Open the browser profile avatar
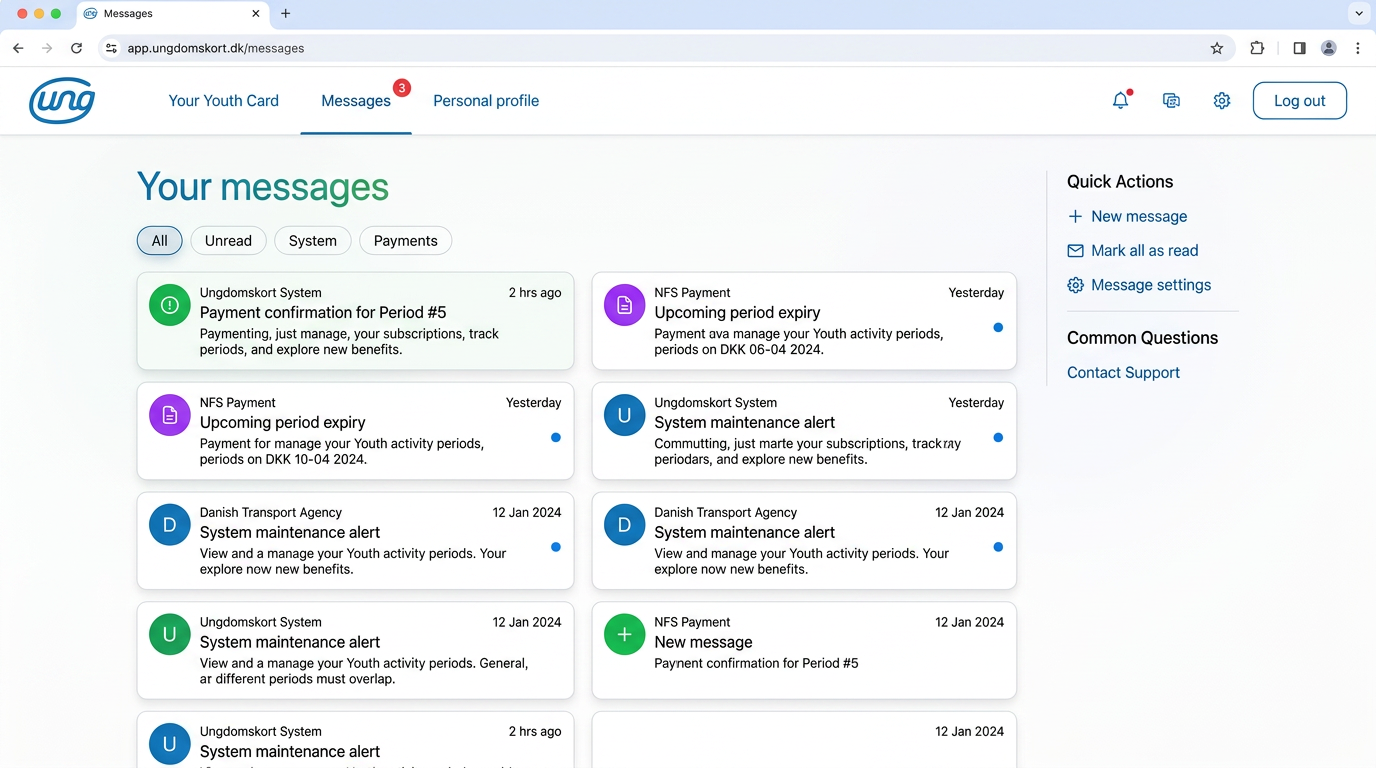 [x=1329, y=48]
